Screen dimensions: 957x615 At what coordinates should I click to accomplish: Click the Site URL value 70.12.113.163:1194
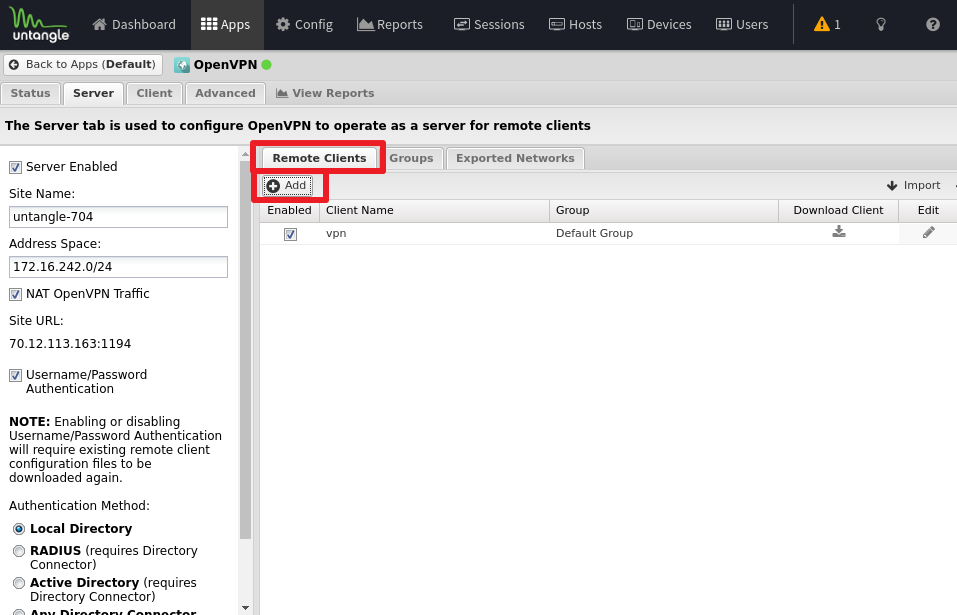[70, 344]
